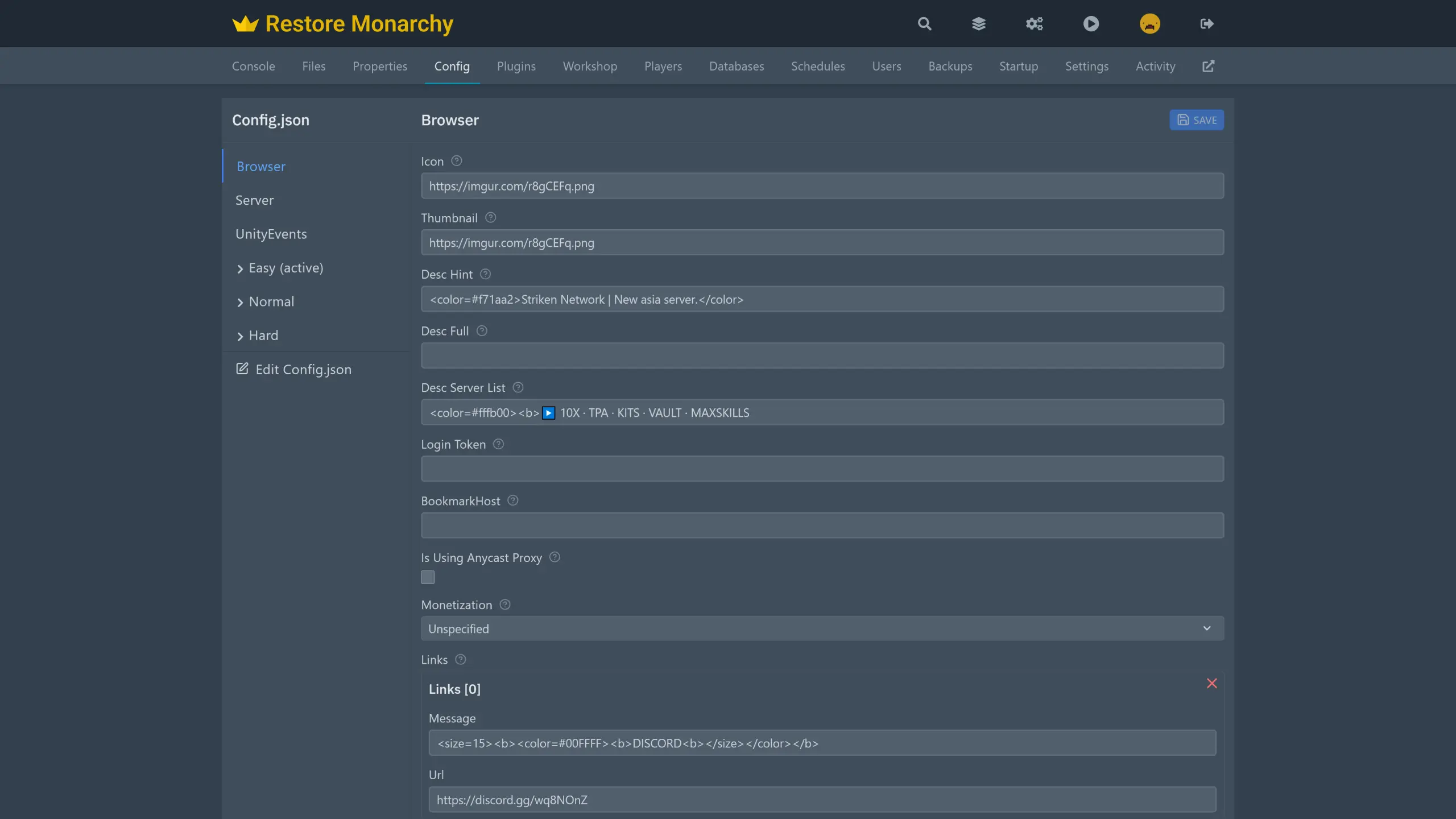Select the Config tab
The height and width of the screenshot is (819, 1456).
[x=452, y=66]
